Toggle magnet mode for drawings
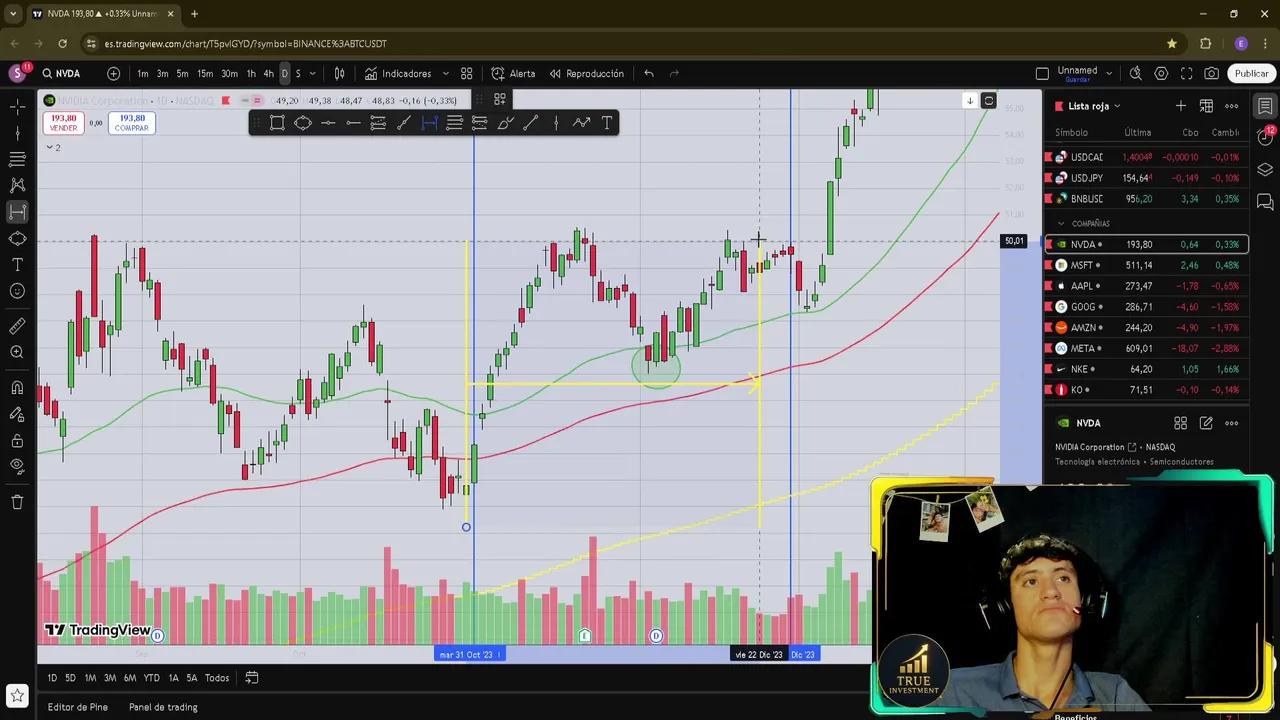 (17, 388)
